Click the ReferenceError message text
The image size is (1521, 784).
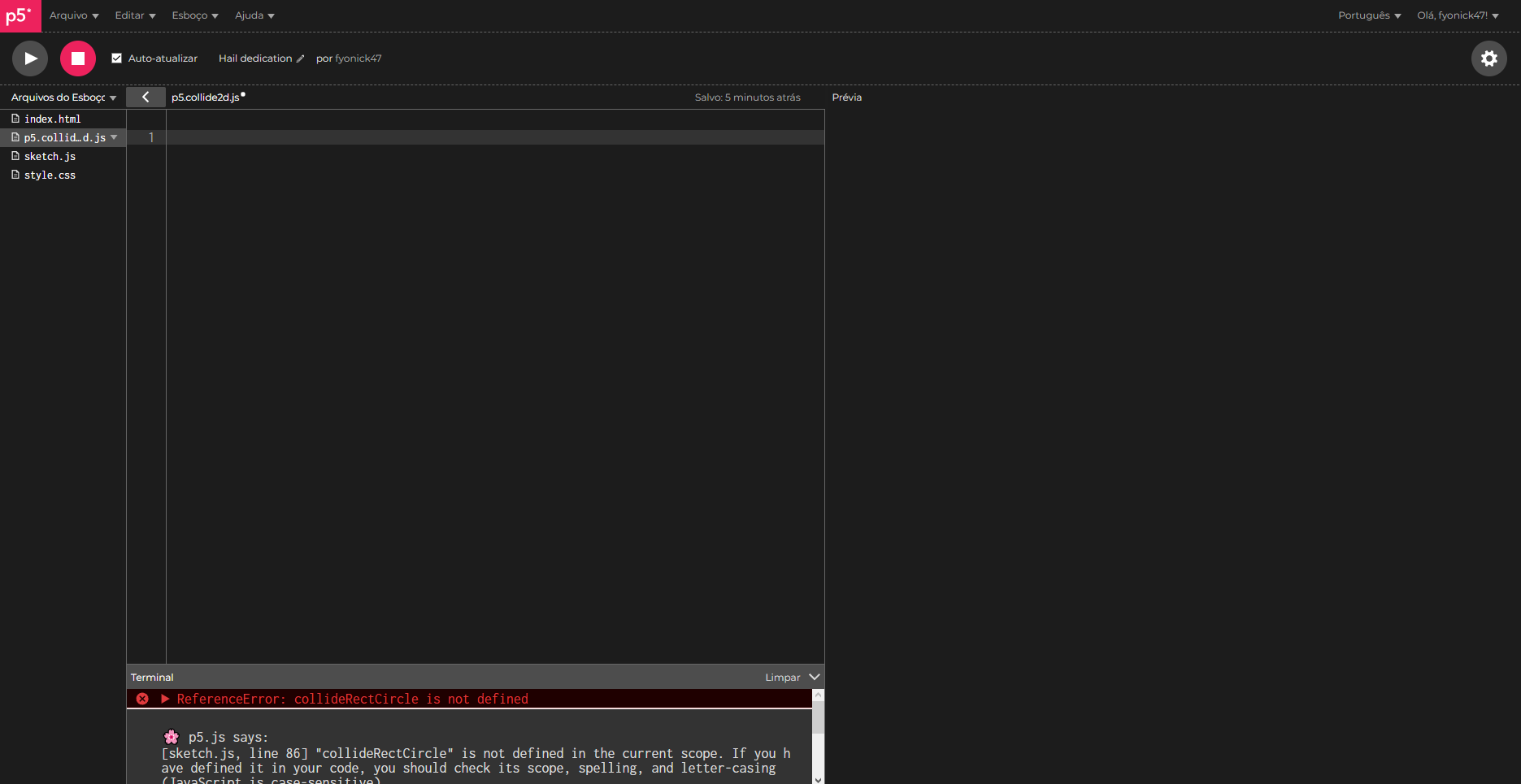pyautogui.click(x=353, y=699)
